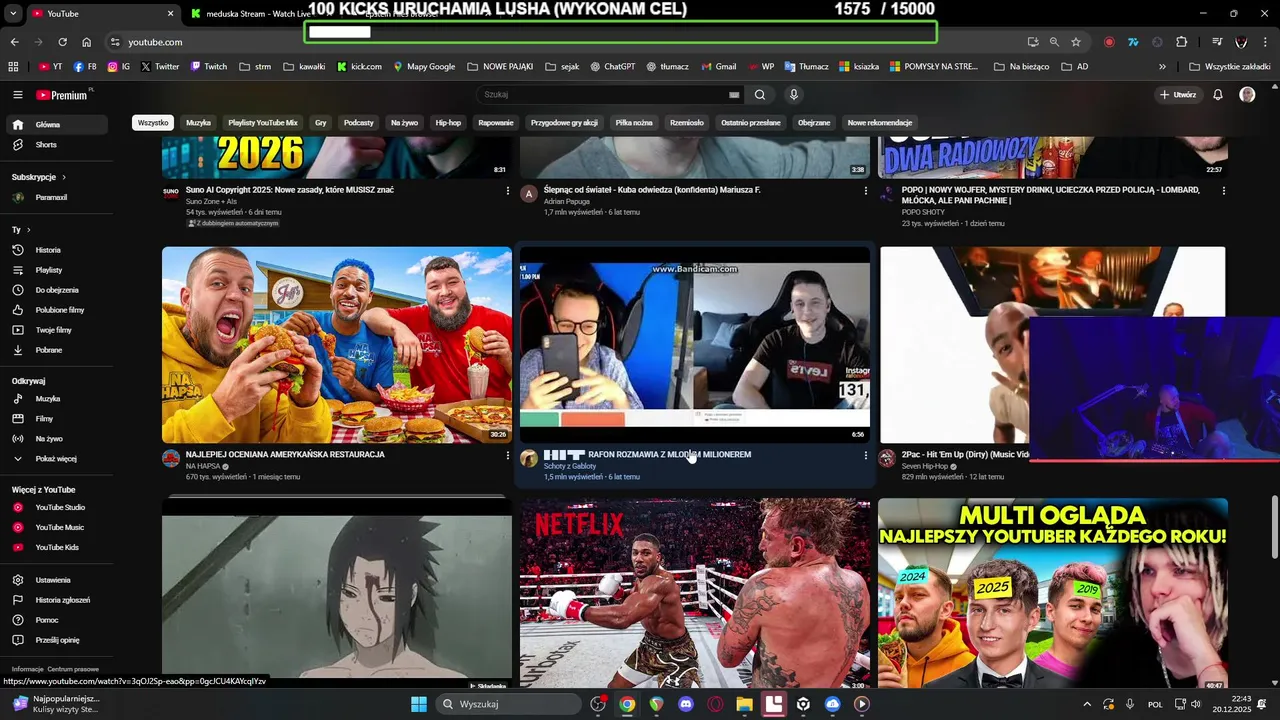Open Chrome tab search dropdown
Image resolution: width=1280 pixels, height=720 pixels.
coord(13,14)
